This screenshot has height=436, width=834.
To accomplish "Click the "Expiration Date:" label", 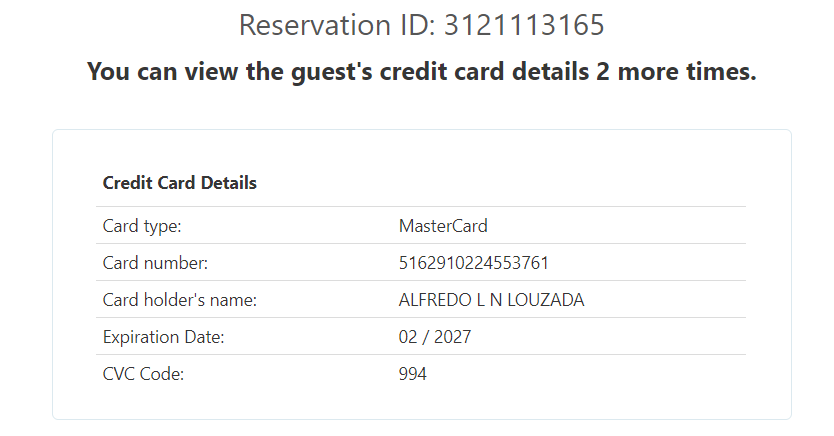I will click(164, 337).
